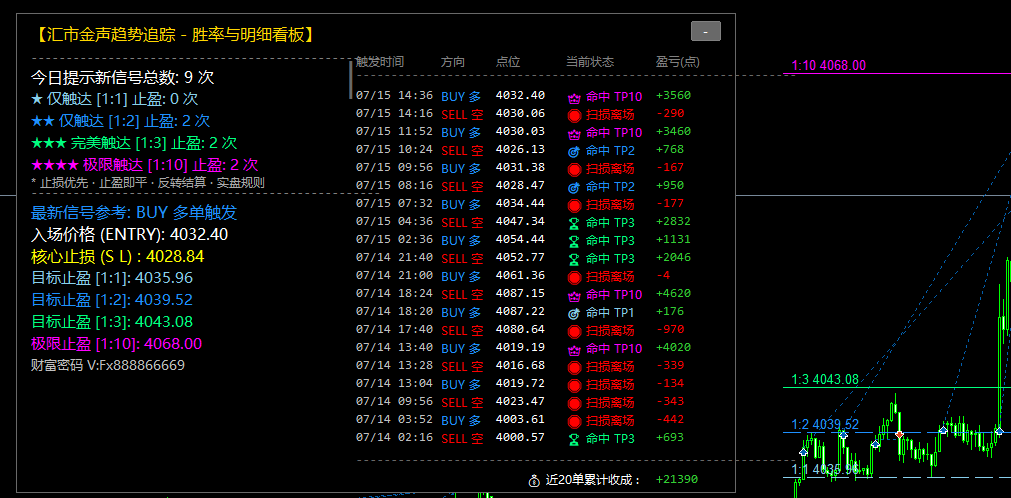Screen dimensions: 1011x498
Task: Click the red stop icon in the 07/15 09:56 row
Action: coord(574,170)
